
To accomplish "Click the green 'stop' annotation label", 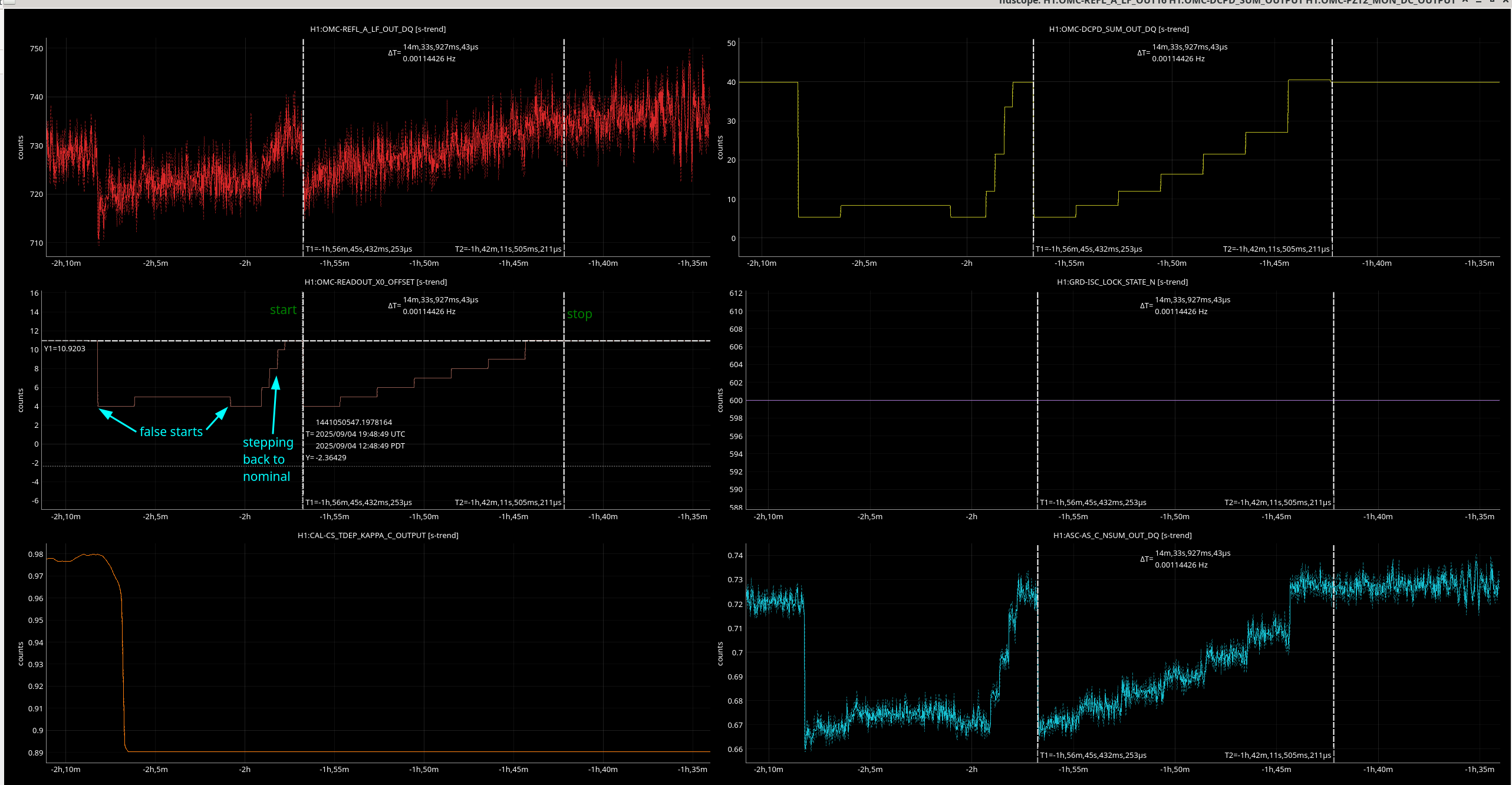I will (x=579, y=314).
